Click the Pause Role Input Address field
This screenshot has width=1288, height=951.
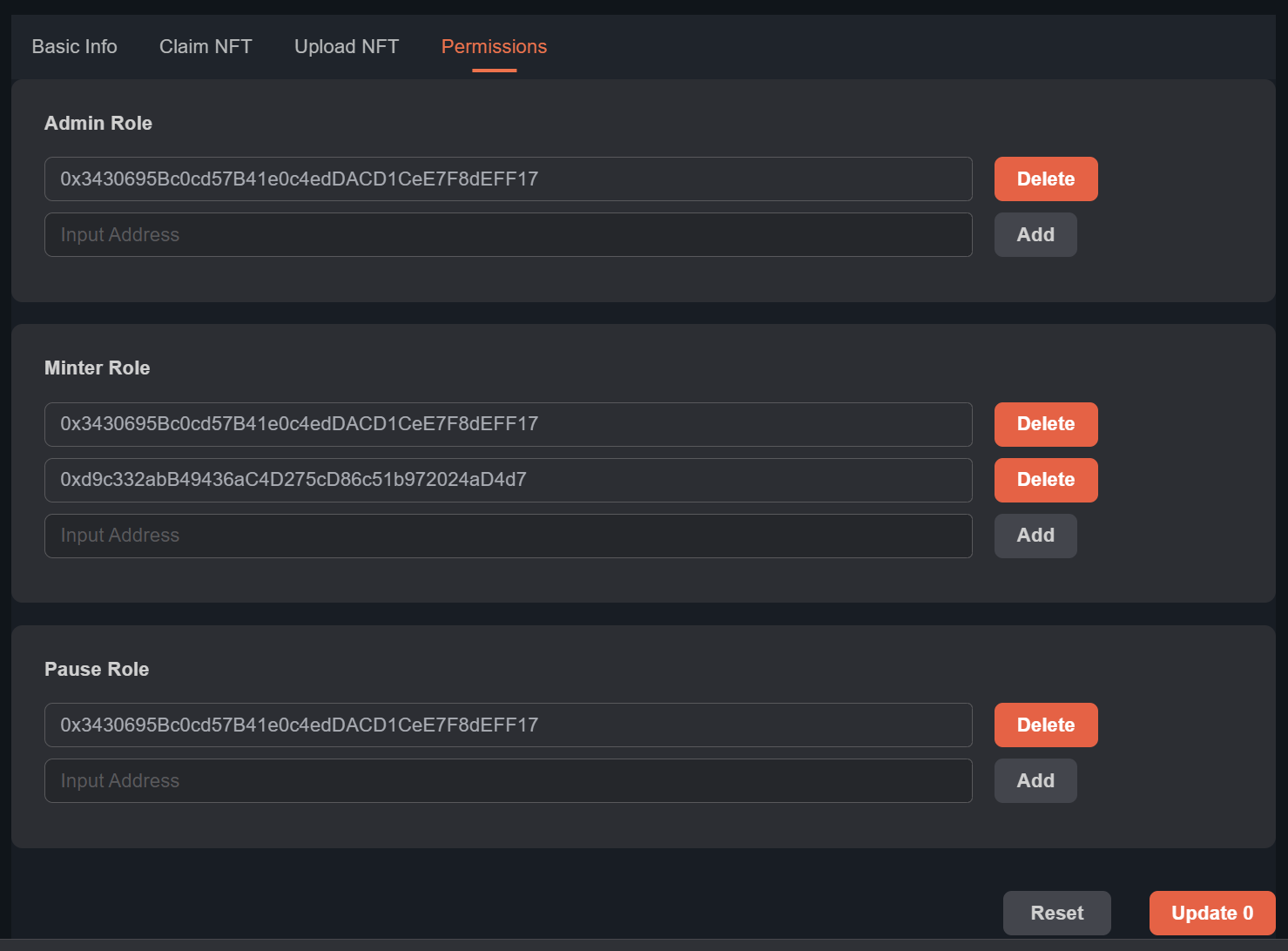[x=508, y=780]
